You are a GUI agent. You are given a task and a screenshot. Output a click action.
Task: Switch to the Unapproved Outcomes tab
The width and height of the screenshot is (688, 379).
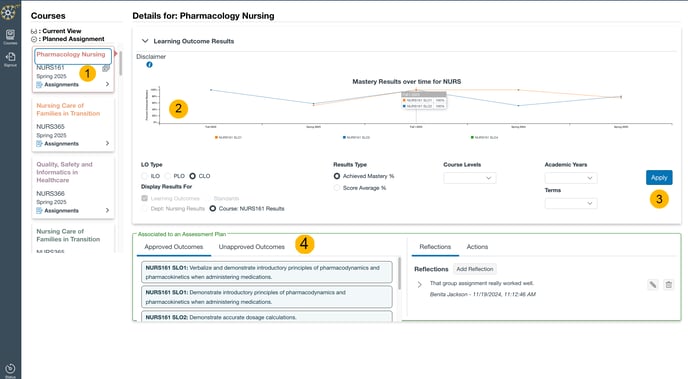pos(251,247)
